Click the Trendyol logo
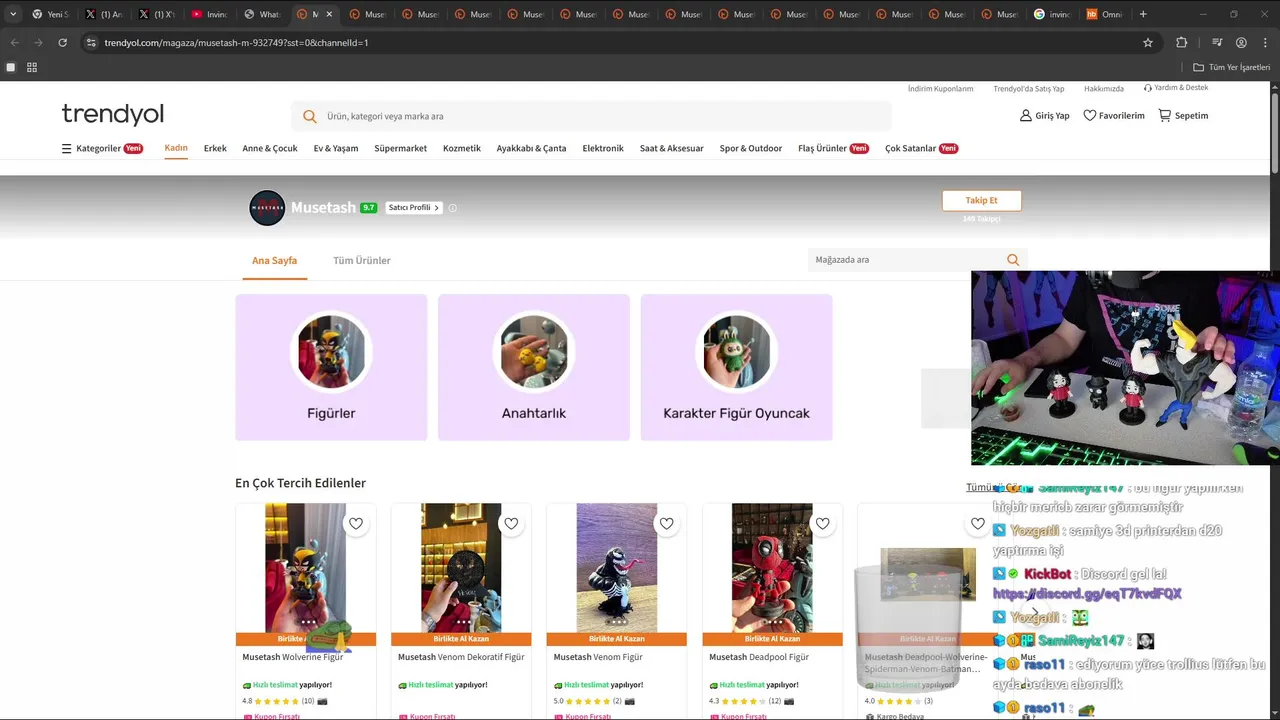Viewport: 1280px width, 720px height. [112, 114]
